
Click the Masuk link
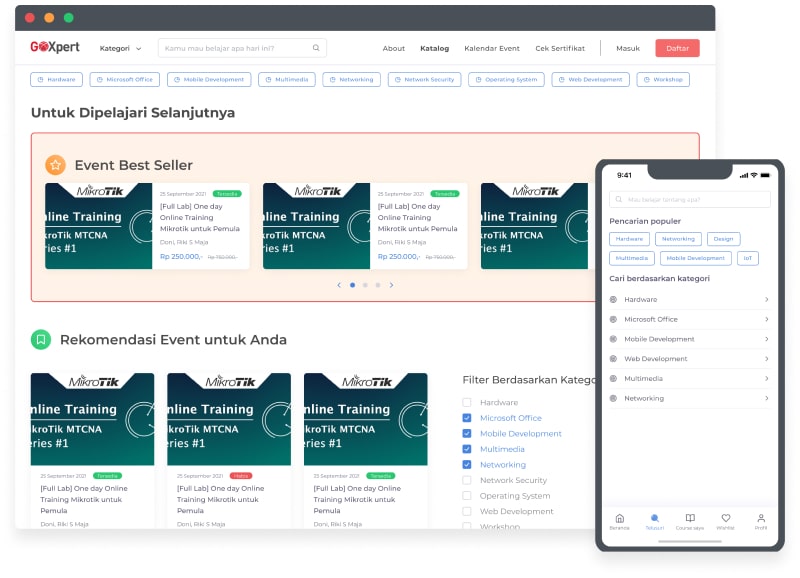(x=627, y=48)
